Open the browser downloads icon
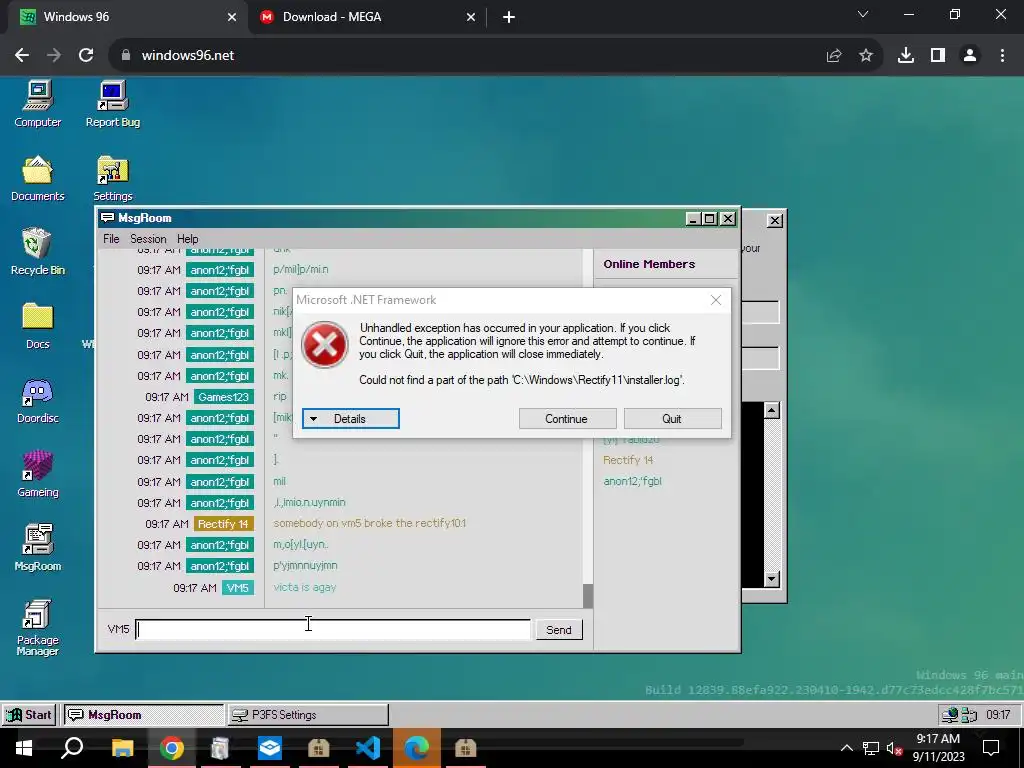 coord(906,56)
